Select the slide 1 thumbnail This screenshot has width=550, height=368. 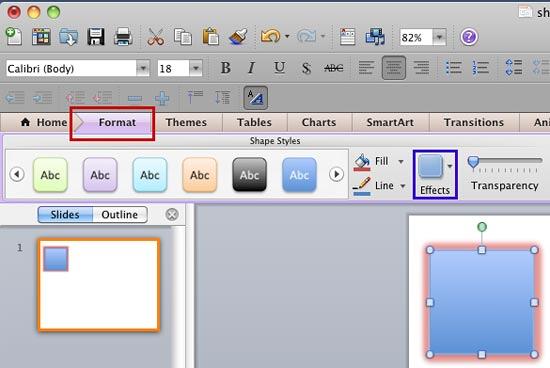coord(99,285)
